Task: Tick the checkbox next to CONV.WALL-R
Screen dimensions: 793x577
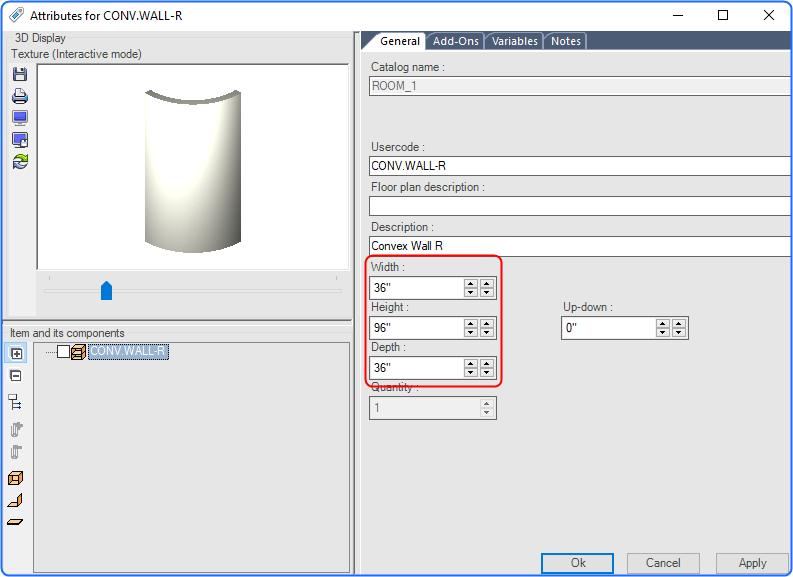Action: 64,352
